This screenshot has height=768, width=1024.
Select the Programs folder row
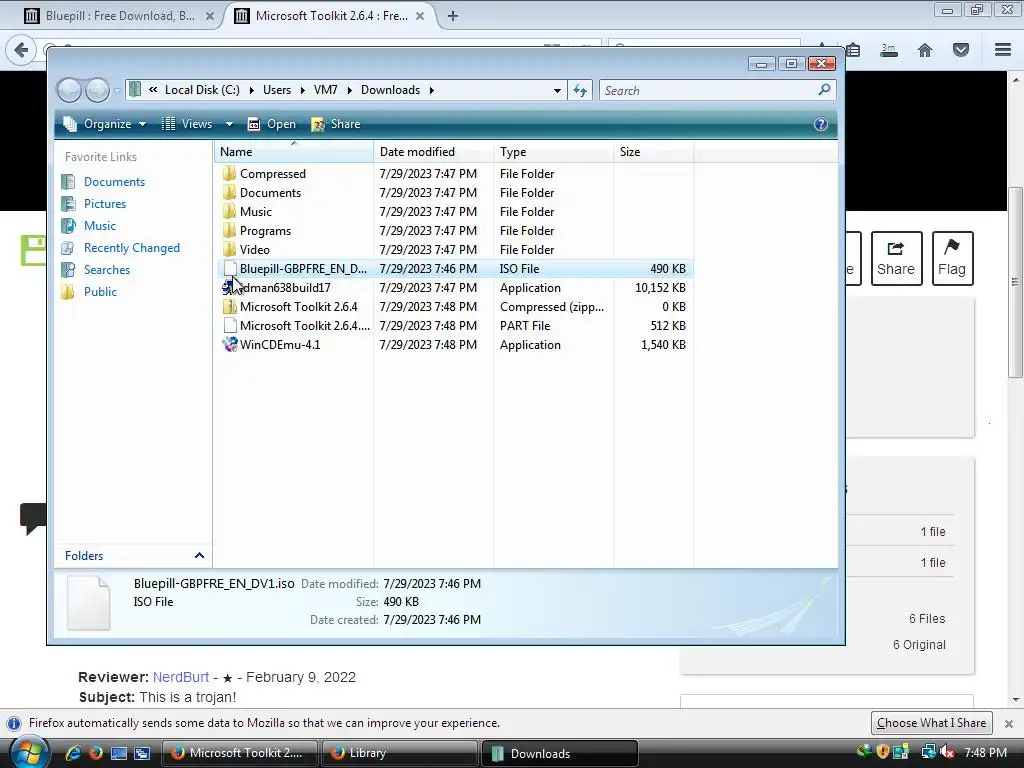[x=455, y=231]
